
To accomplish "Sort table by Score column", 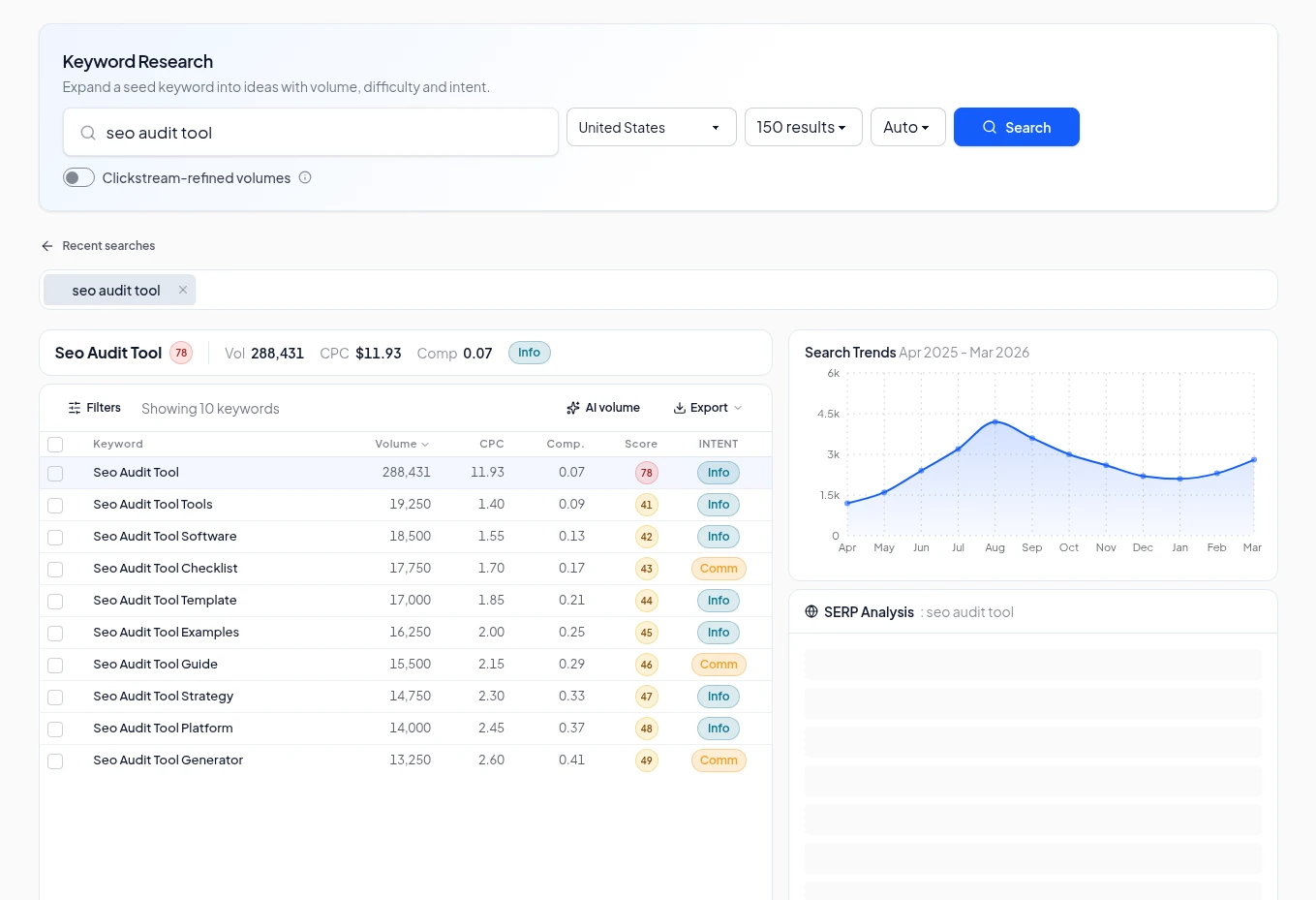I will [x=641, y=444].
